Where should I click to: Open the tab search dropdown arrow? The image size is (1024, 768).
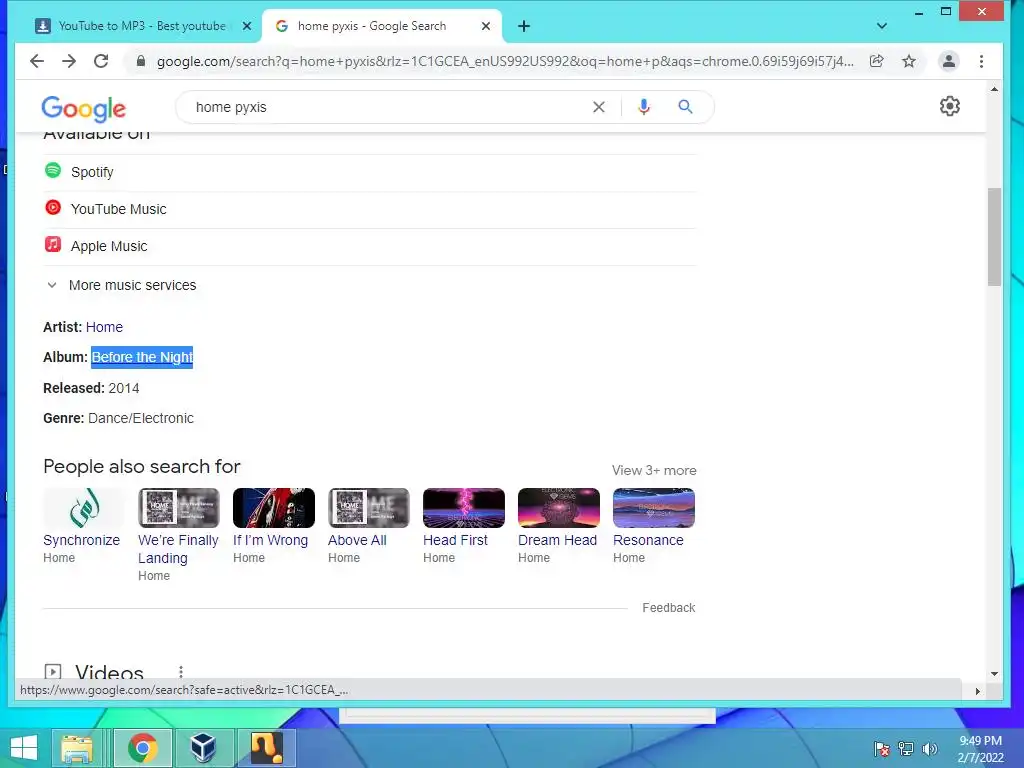tap(882, 26)
